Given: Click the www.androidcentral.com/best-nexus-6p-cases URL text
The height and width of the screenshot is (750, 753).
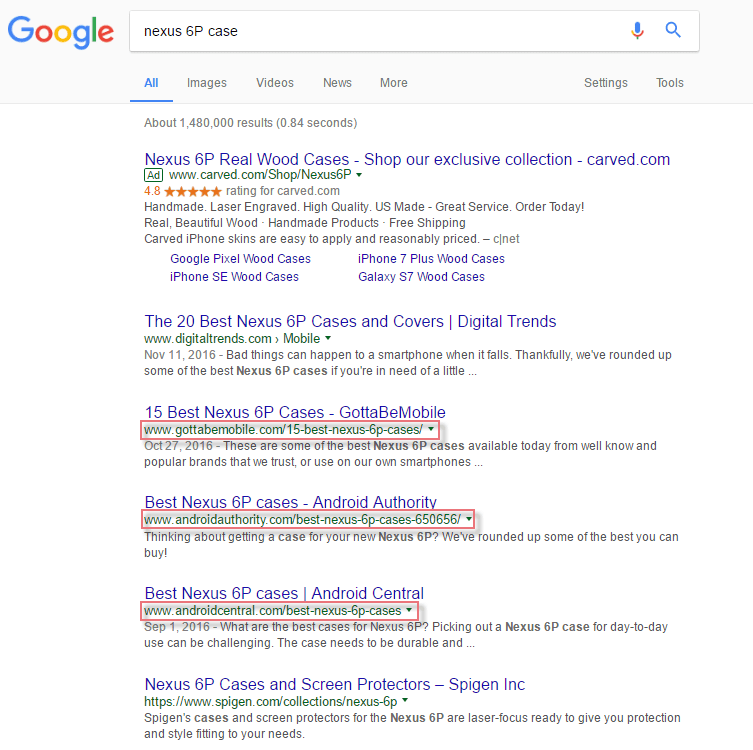Looking at the screenshot, I should click(x=273, y=611).
